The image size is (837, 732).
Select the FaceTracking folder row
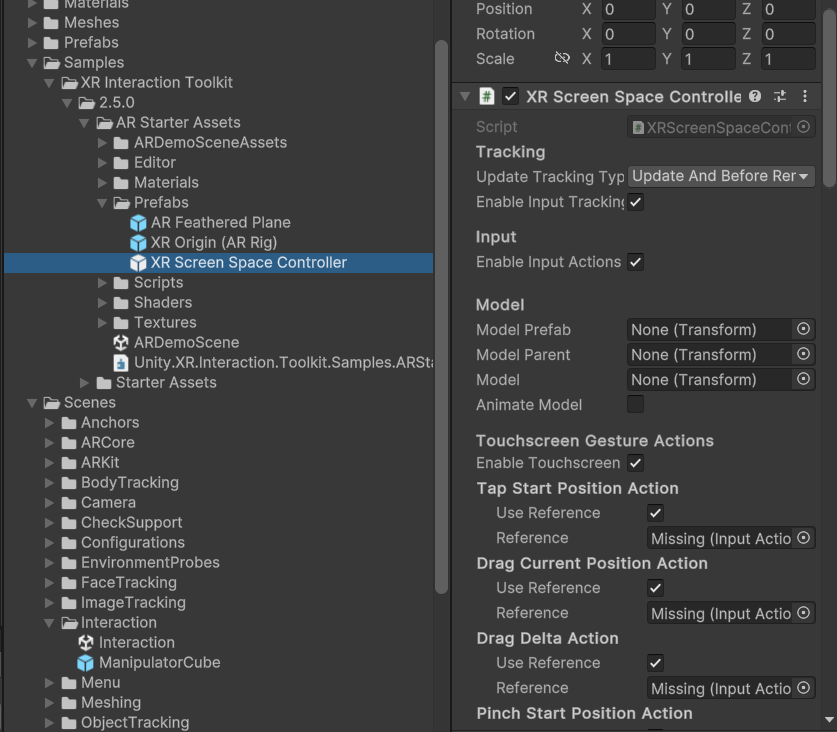(x=219, y=583)
